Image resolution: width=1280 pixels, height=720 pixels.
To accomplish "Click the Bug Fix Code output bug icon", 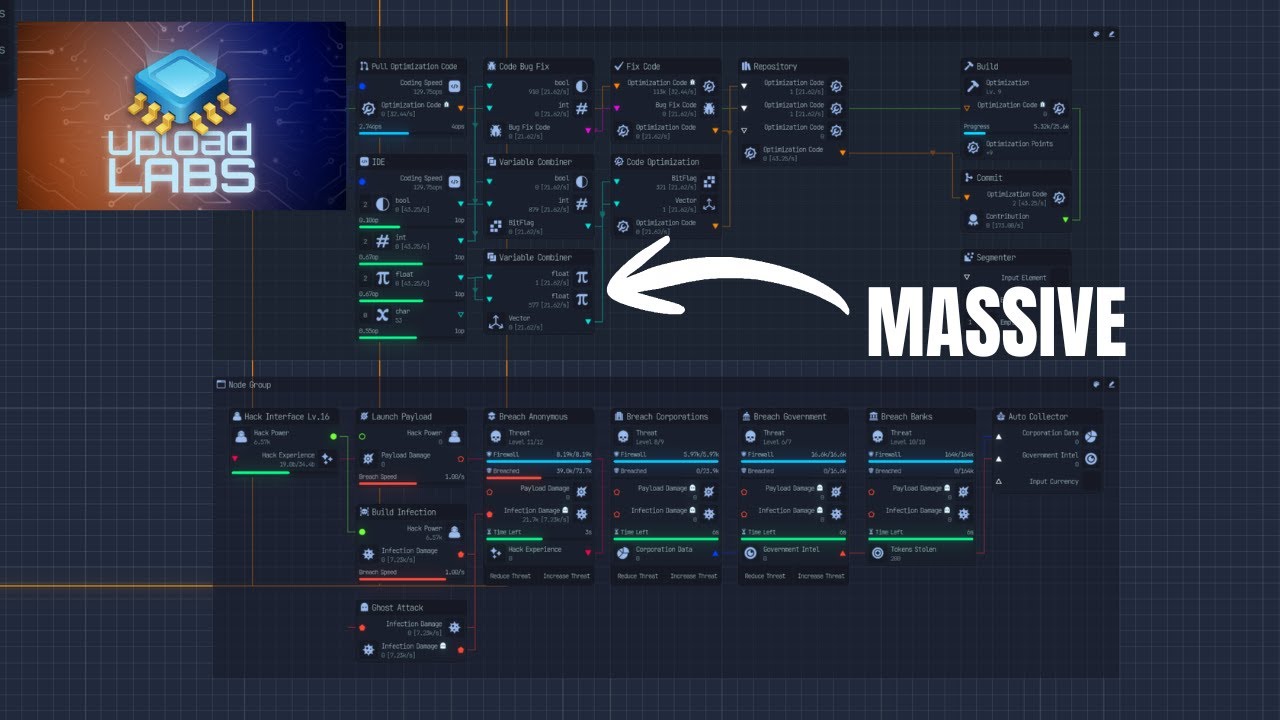I will pyautogui.click(x=497, y=130).
